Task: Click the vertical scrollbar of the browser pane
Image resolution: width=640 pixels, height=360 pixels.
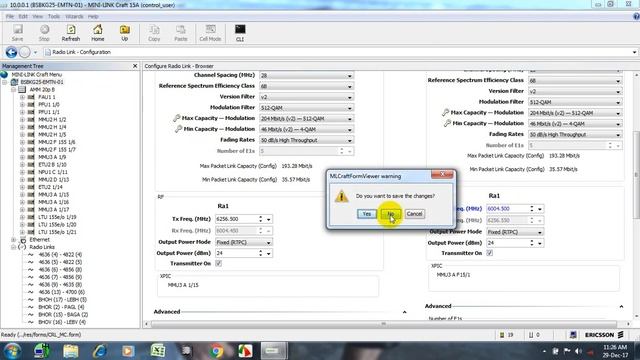Action: [636, 176]
